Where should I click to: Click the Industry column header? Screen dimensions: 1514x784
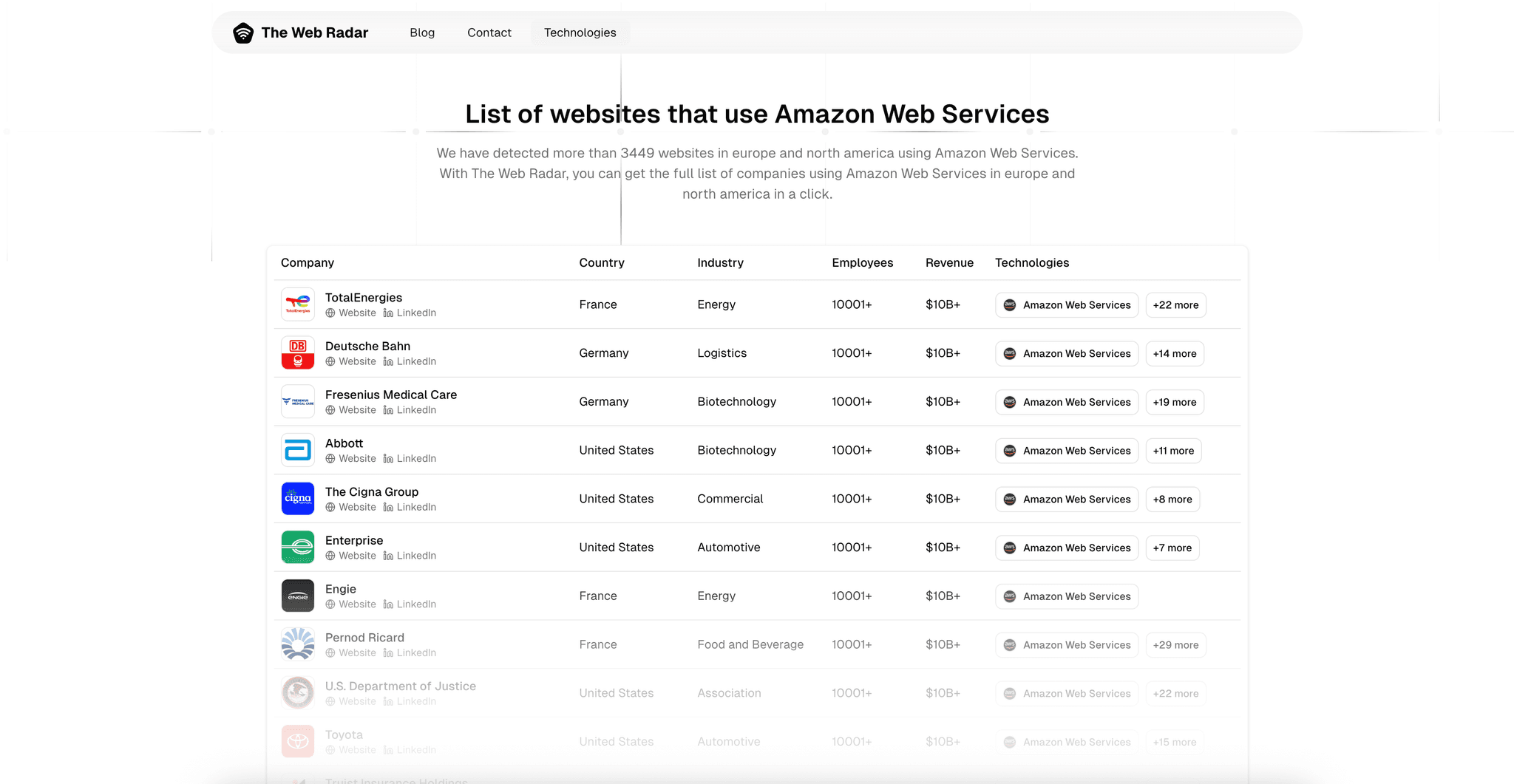point(720,263)
